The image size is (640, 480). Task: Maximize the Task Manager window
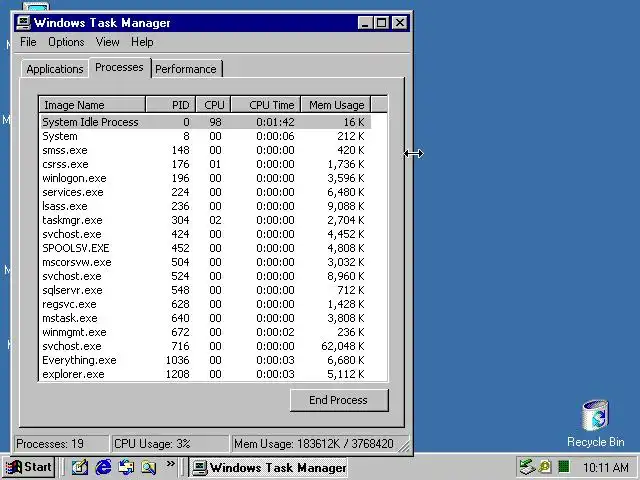tap(381, 23)
